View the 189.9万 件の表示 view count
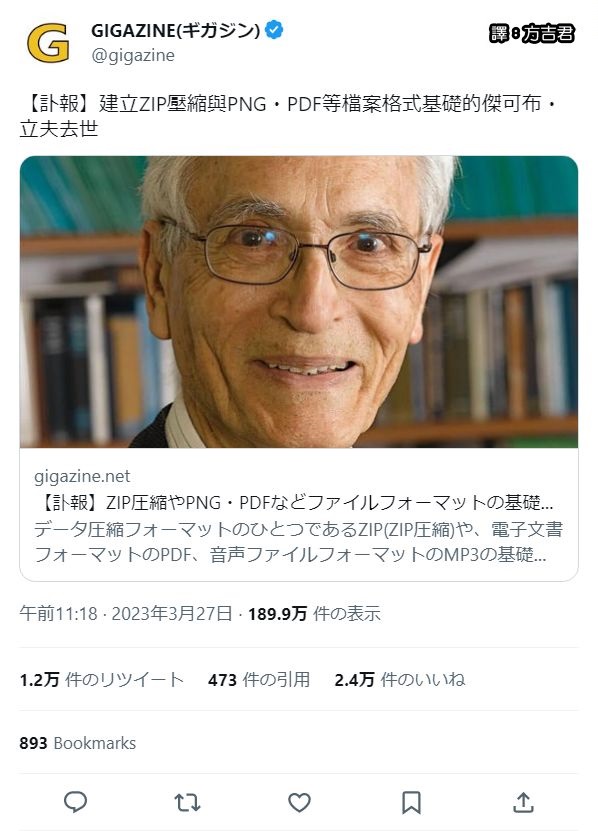This screenshot has height=831, width=598. click(x=314, y=614)
